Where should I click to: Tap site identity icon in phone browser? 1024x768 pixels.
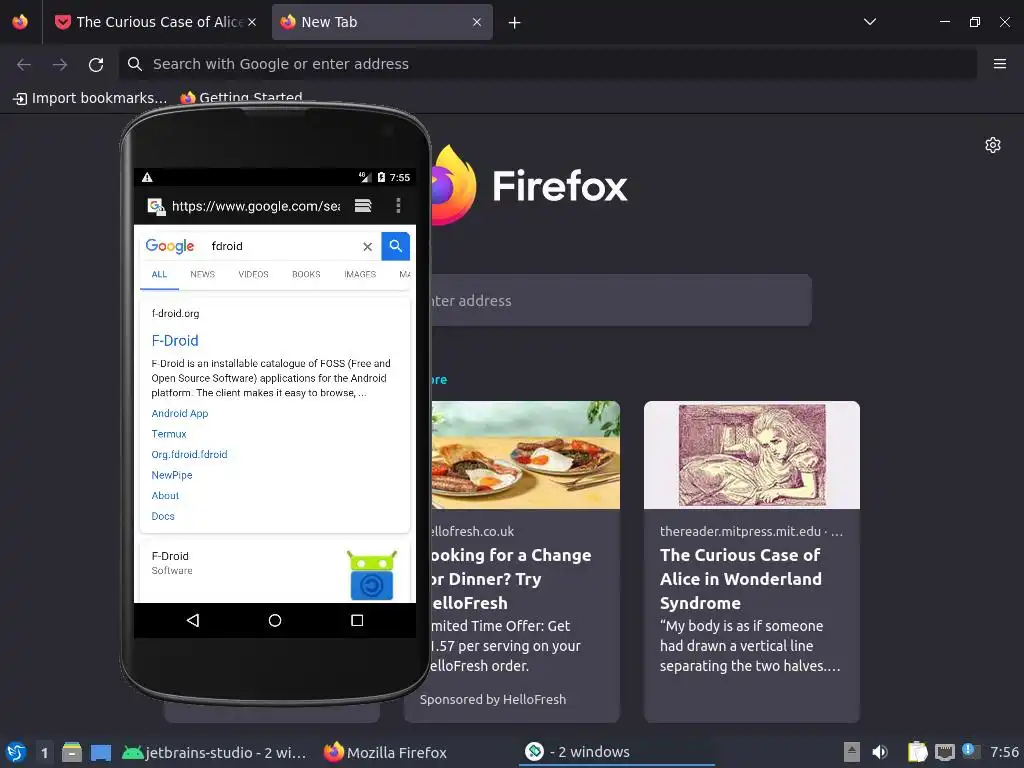156,206
